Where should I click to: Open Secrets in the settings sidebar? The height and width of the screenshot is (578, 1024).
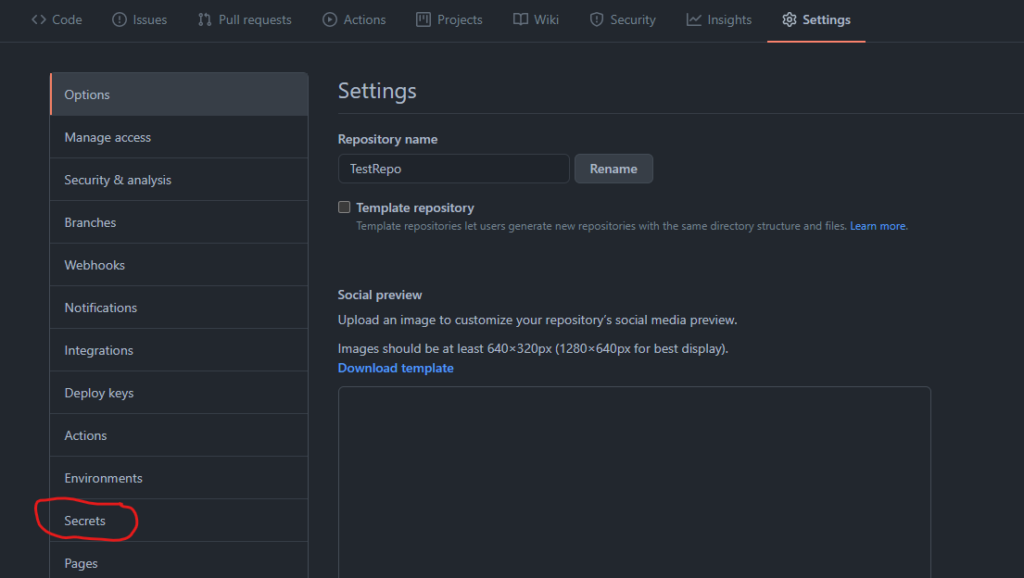85,521
